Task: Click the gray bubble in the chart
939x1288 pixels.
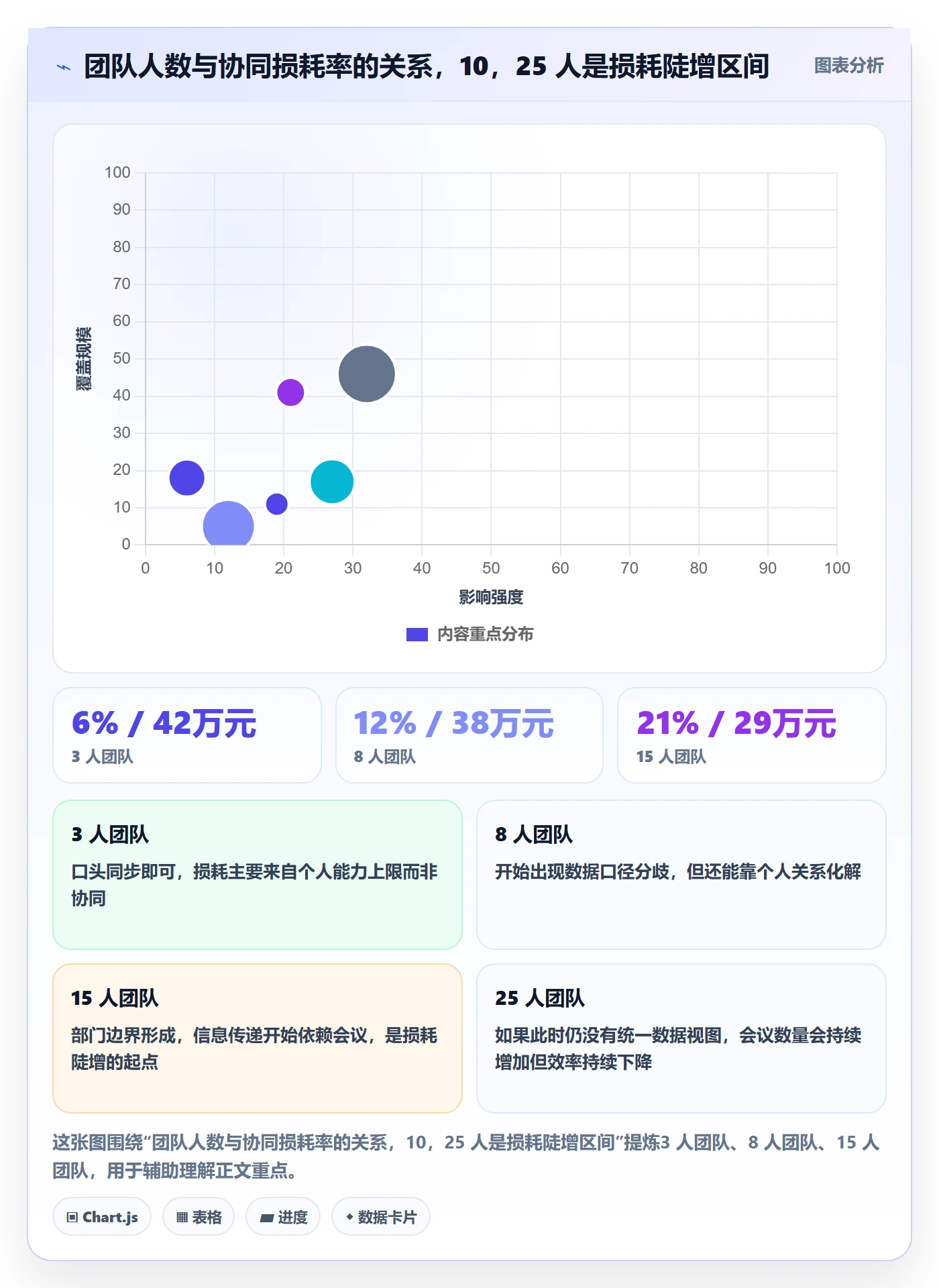Action: click(366, 374)
